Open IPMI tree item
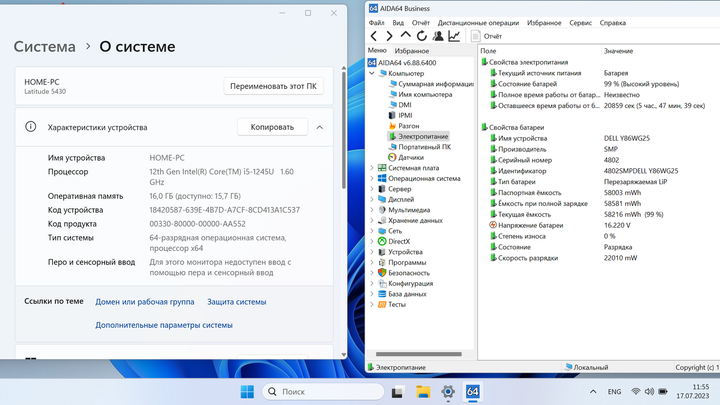720x405 pixels. coord(400,116)
